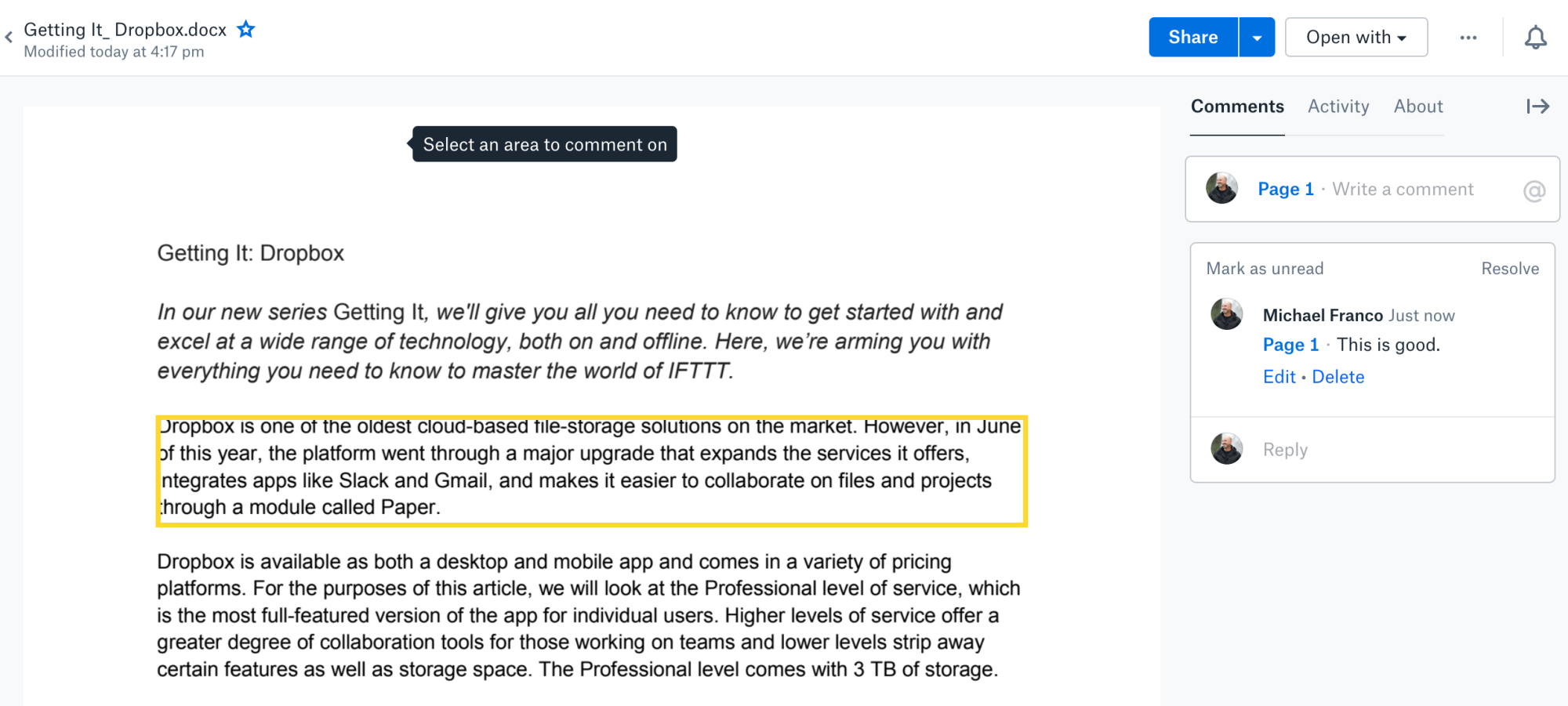
Task: Click the blue Share button
Action: 1193,37
